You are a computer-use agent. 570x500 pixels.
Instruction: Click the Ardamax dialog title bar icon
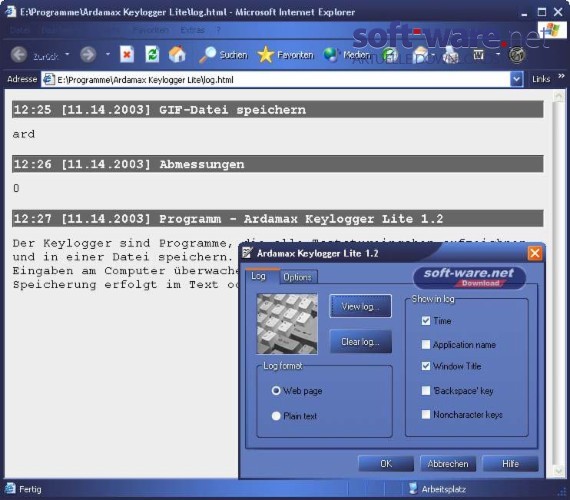point(248,253)
